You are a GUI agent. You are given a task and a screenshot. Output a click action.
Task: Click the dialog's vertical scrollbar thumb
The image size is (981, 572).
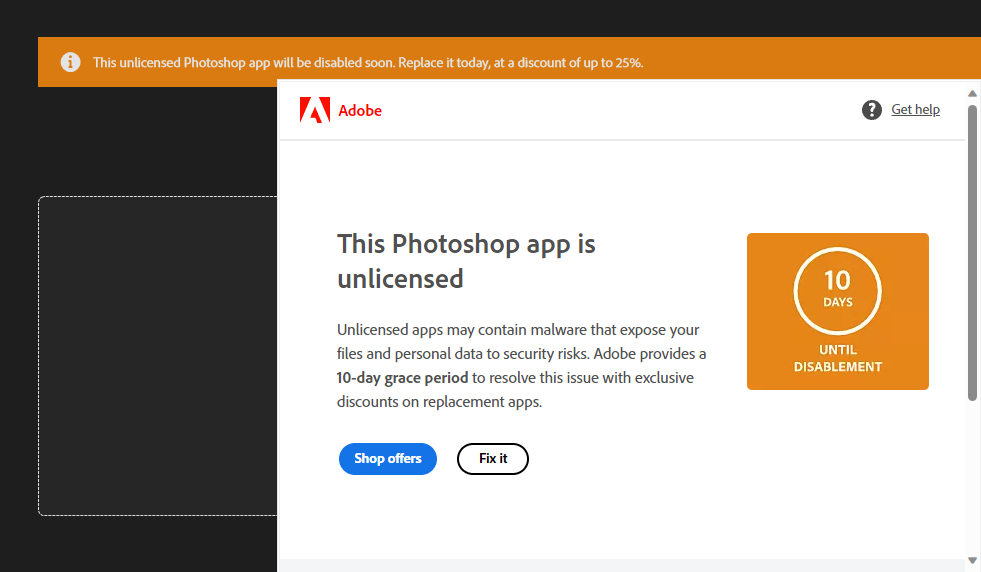[972, 250]
